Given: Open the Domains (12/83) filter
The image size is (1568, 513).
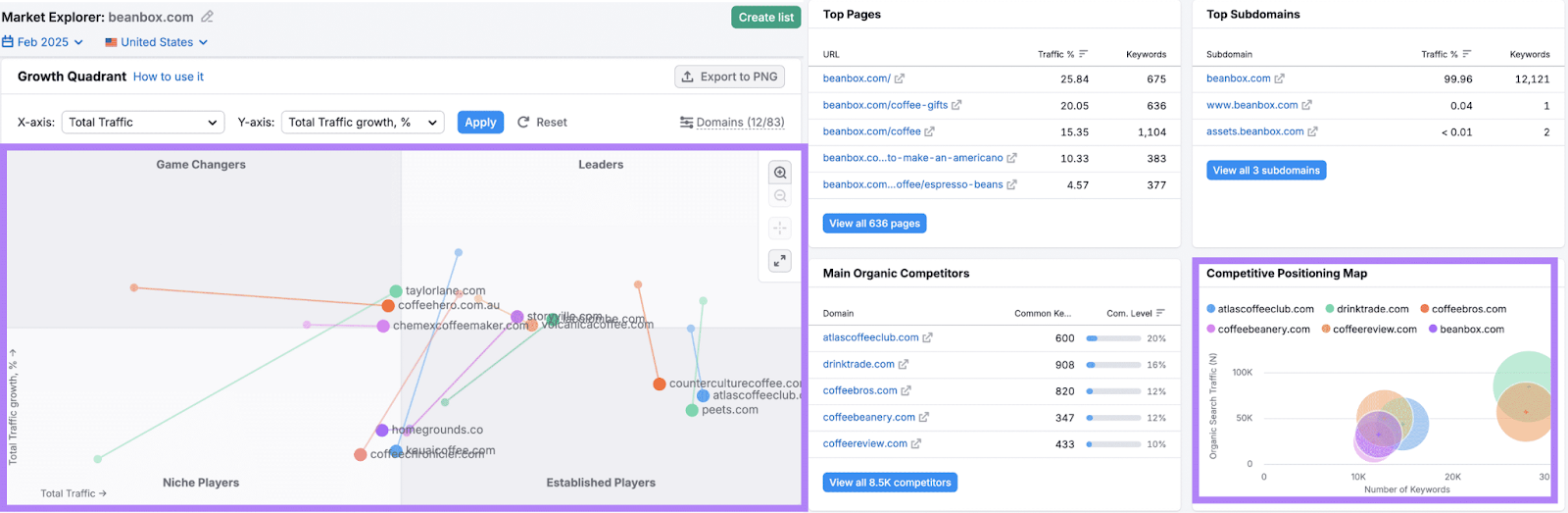Looking at the screenshot, I should click(x=732, y=123).
